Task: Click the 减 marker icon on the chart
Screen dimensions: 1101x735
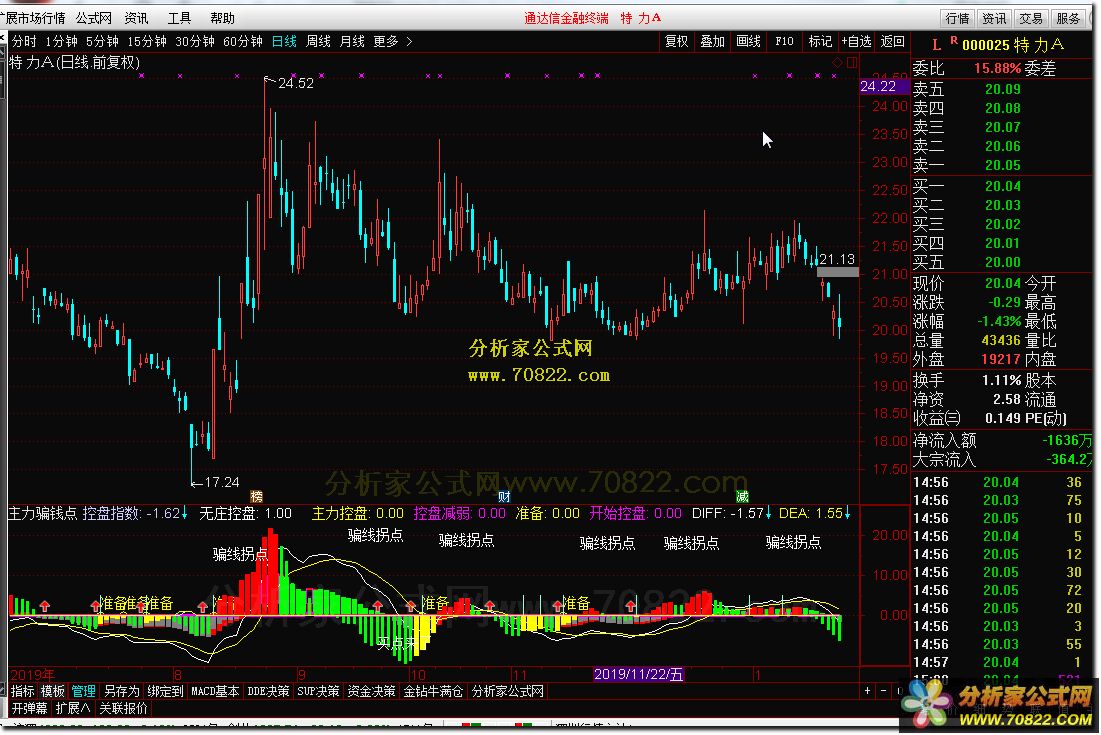Action: pyautogui.click(x=742, y=496)
